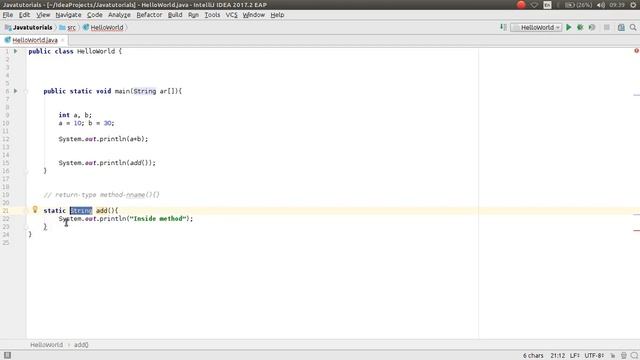Image resolution: width=640 pixels, height=360 pixels.
Task: Click Javatutorials in navigation bar
Action: click(x=29, y=27)
